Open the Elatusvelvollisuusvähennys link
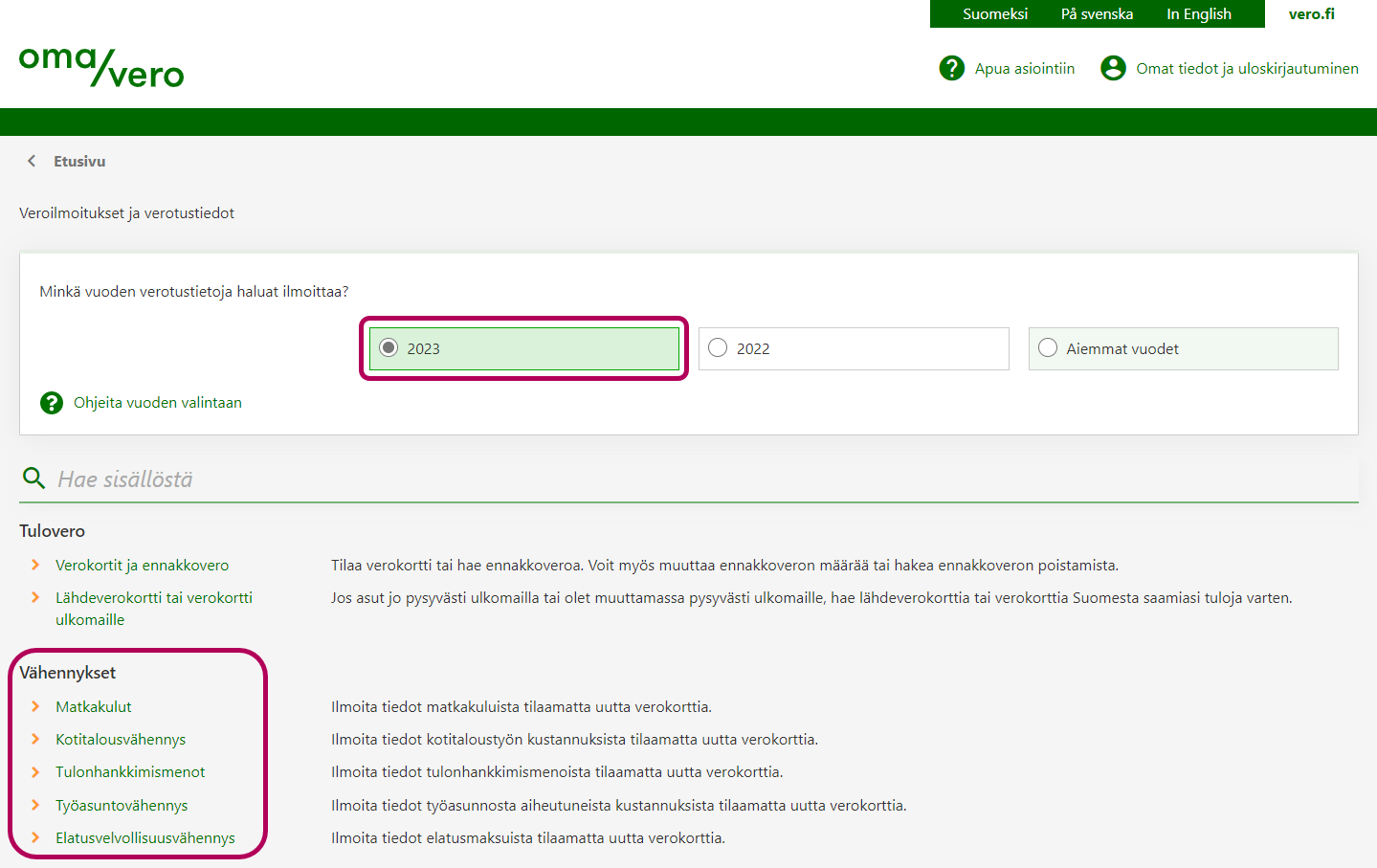Screen dimensions: 1377x868 pos(144,837)
